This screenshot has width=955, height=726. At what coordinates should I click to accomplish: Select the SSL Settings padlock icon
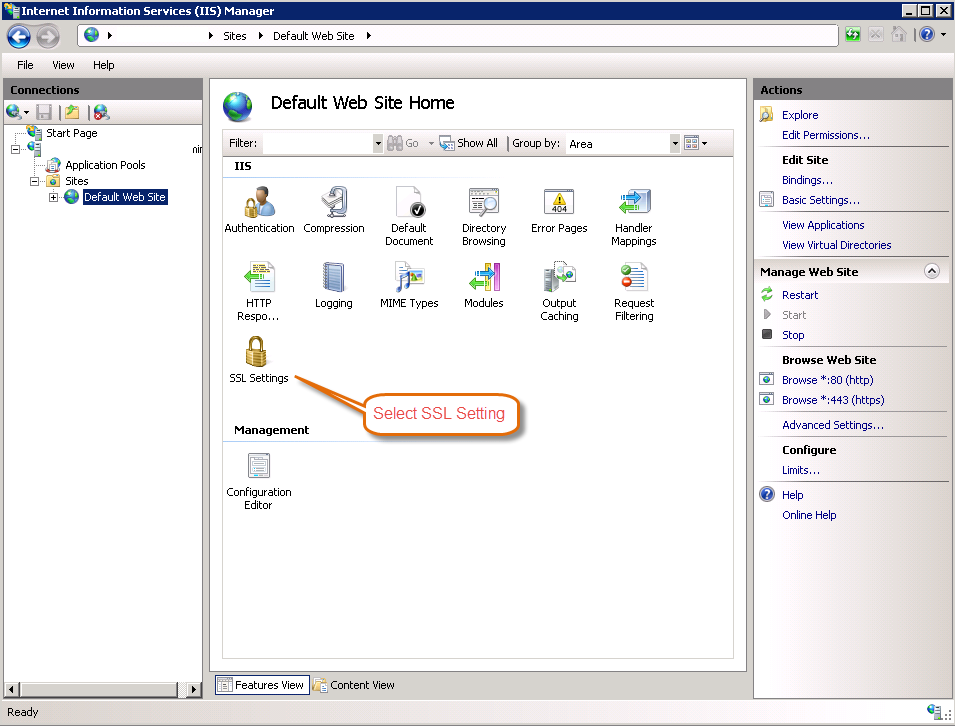(256, 351)
